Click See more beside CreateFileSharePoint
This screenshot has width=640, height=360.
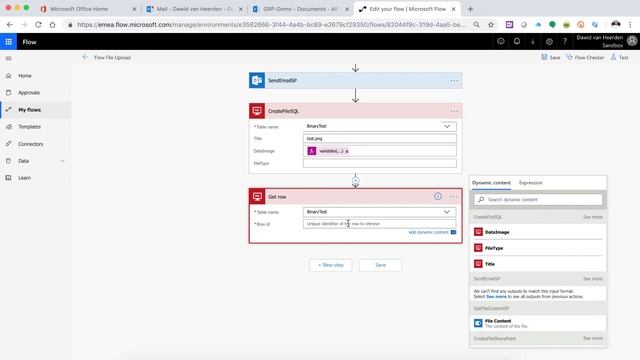pos(593,338)
